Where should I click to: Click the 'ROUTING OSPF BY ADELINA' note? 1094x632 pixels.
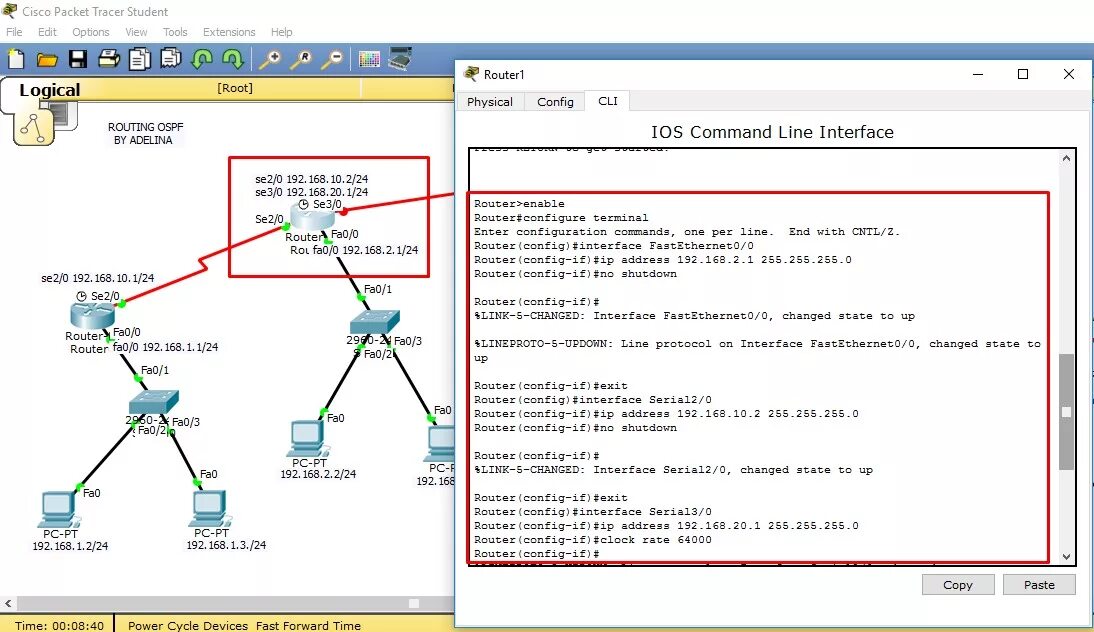[145, 133]
